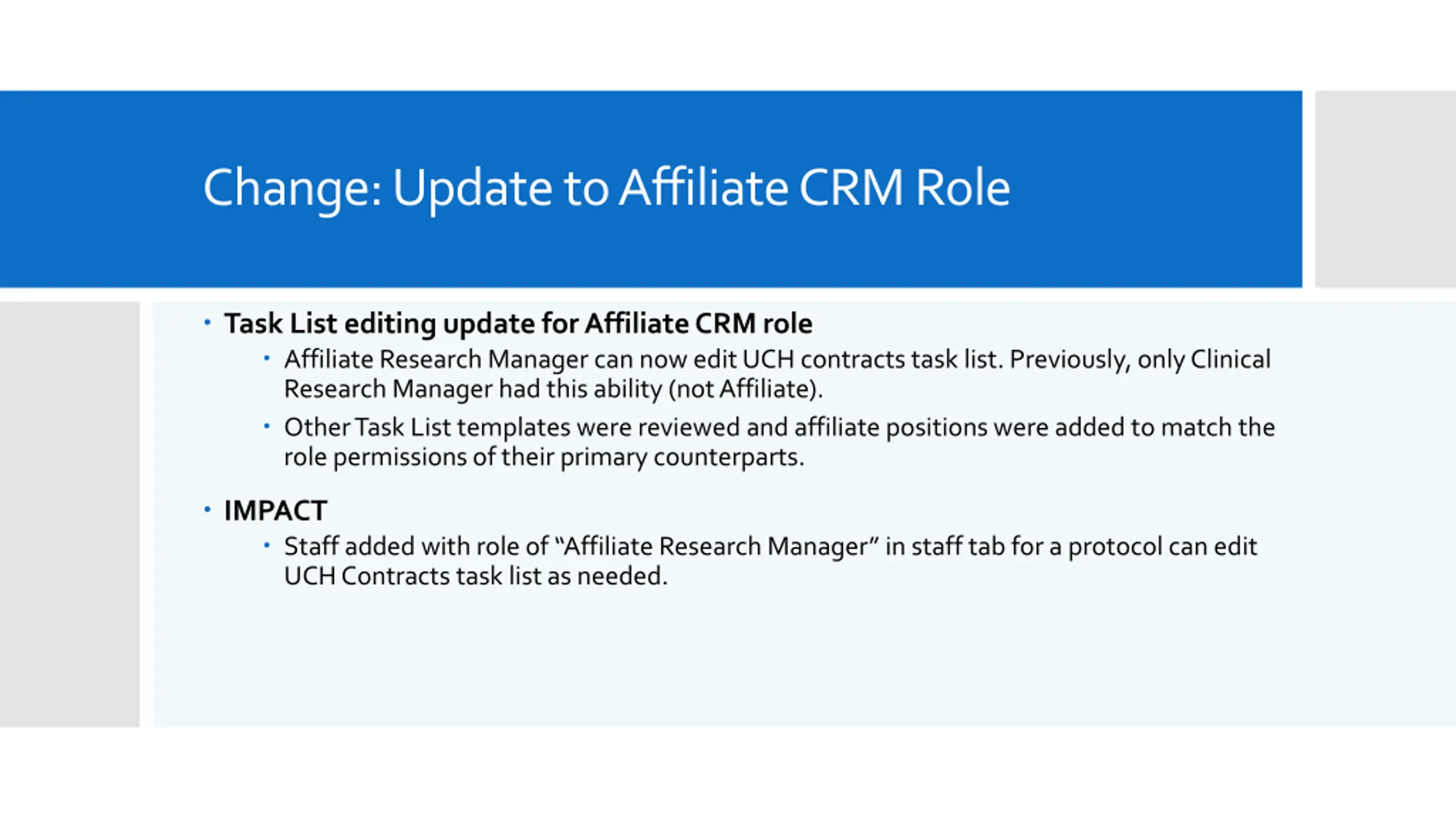Click the bold 'IMPACT' heading
This screenshot has height=819, width=1456.
[x=276, y=511]
